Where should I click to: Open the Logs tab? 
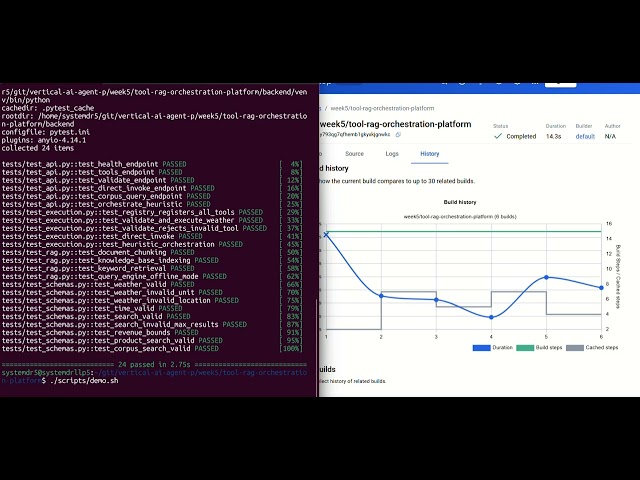392,154
